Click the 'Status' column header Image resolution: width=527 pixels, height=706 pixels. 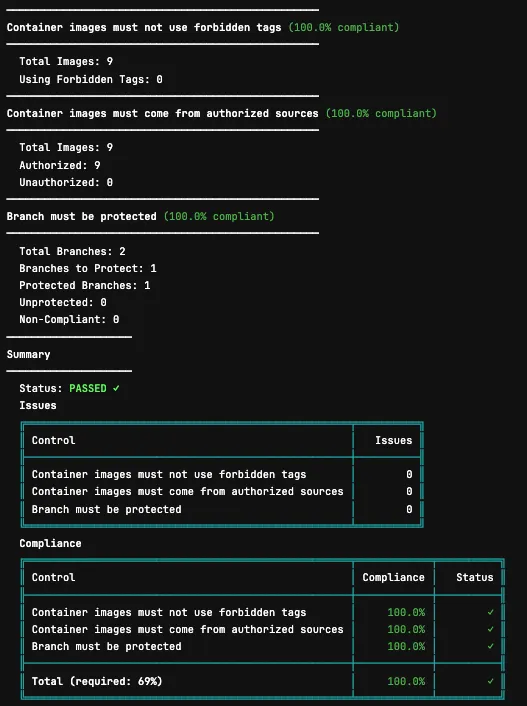pyautogui.click(x=475, y=577)
